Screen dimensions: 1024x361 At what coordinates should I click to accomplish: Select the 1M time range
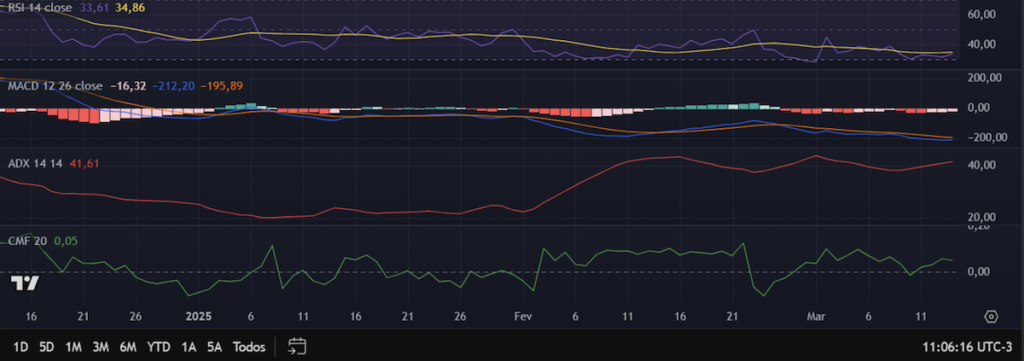click(73, 347)
